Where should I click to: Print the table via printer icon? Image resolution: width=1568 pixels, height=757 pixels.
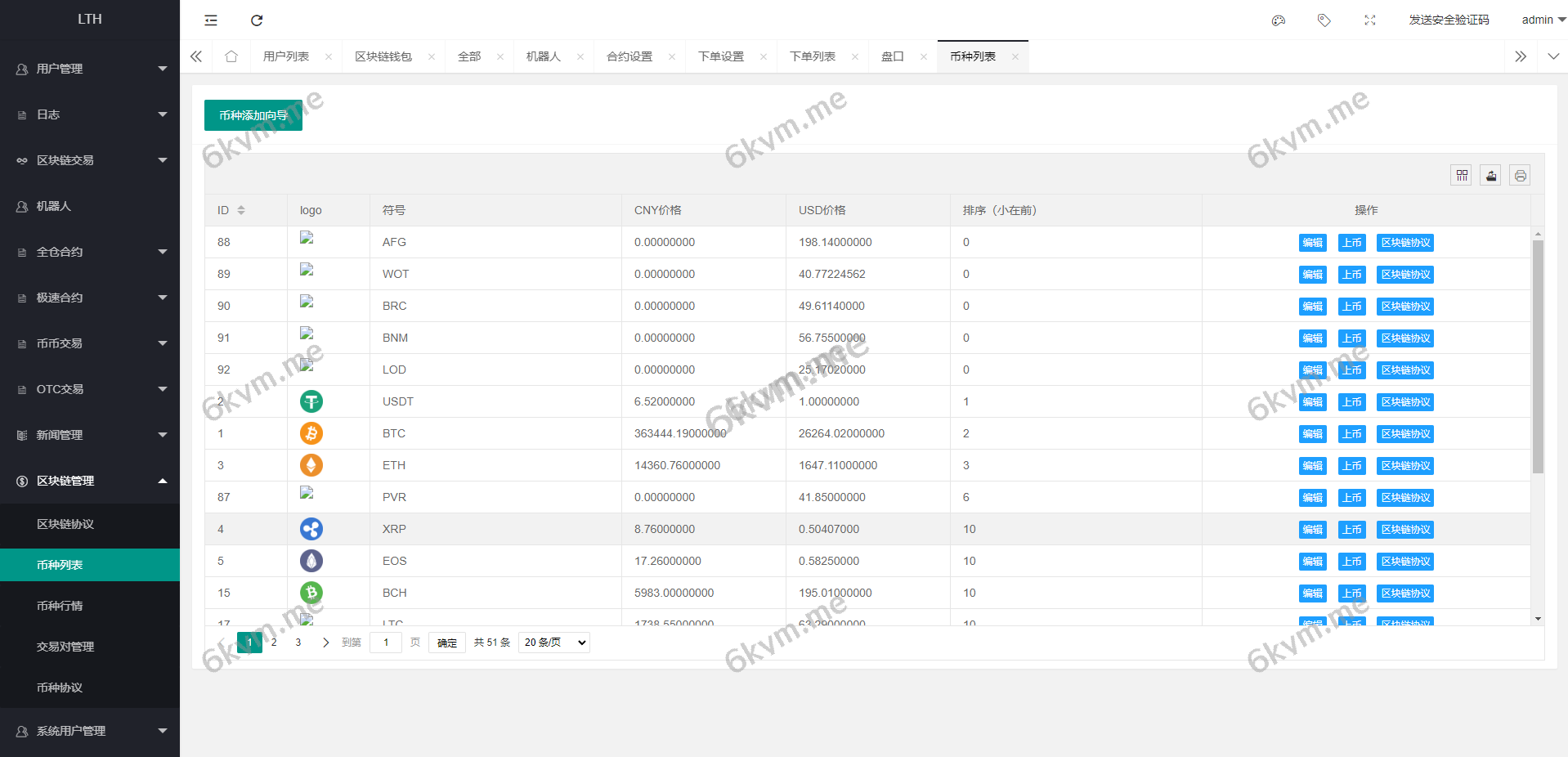click(1520, 176)
